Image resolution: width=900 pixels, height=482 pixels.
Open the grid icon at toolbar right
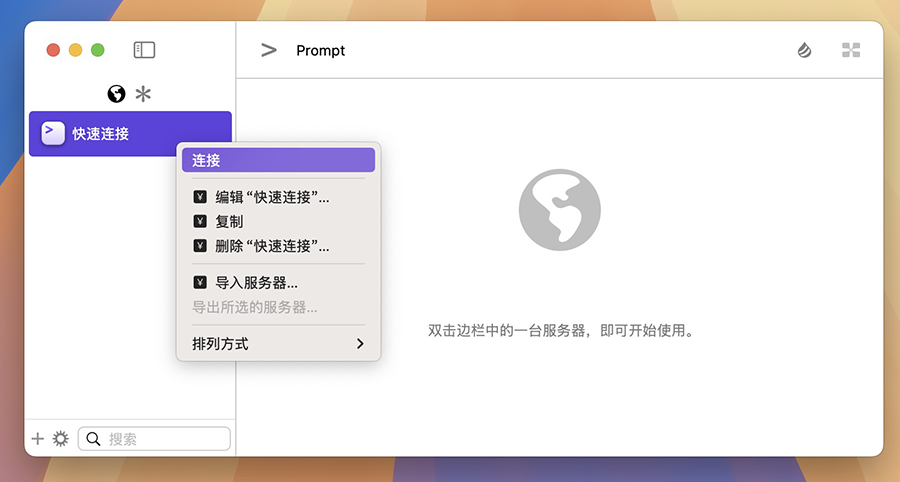(851, 50)
